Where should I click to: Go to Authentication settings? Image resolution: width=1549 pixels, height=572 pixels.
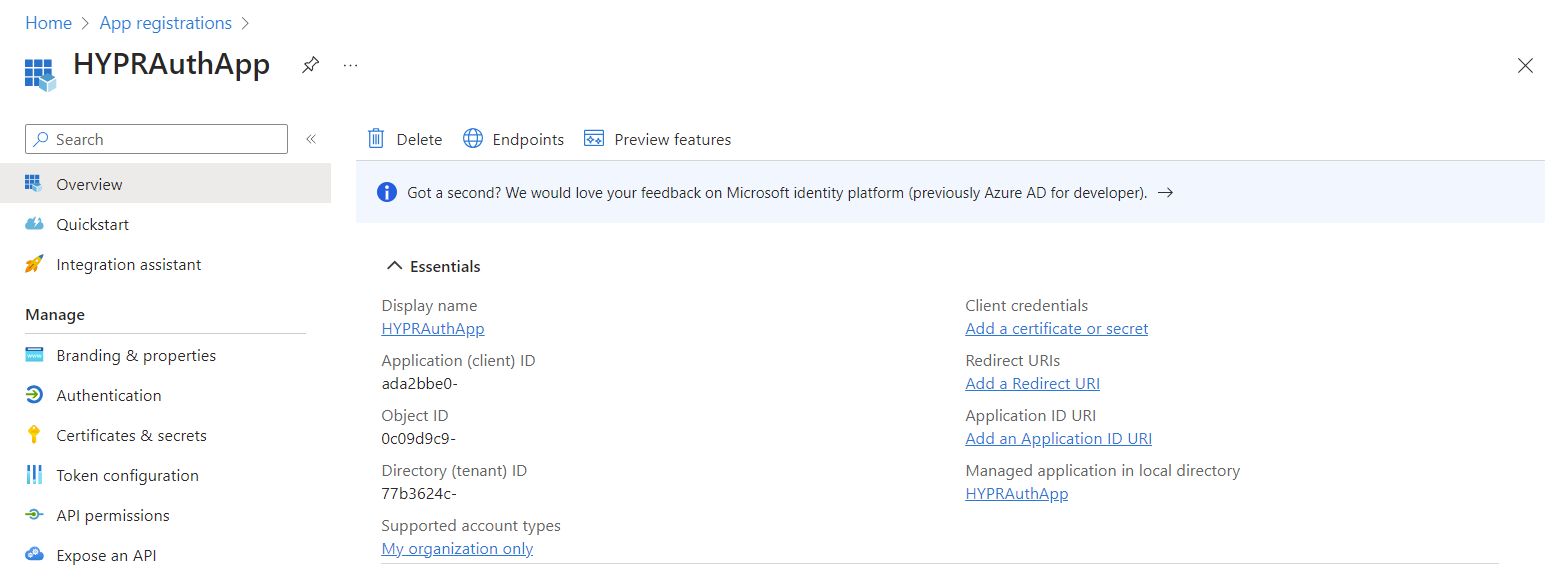109,395
